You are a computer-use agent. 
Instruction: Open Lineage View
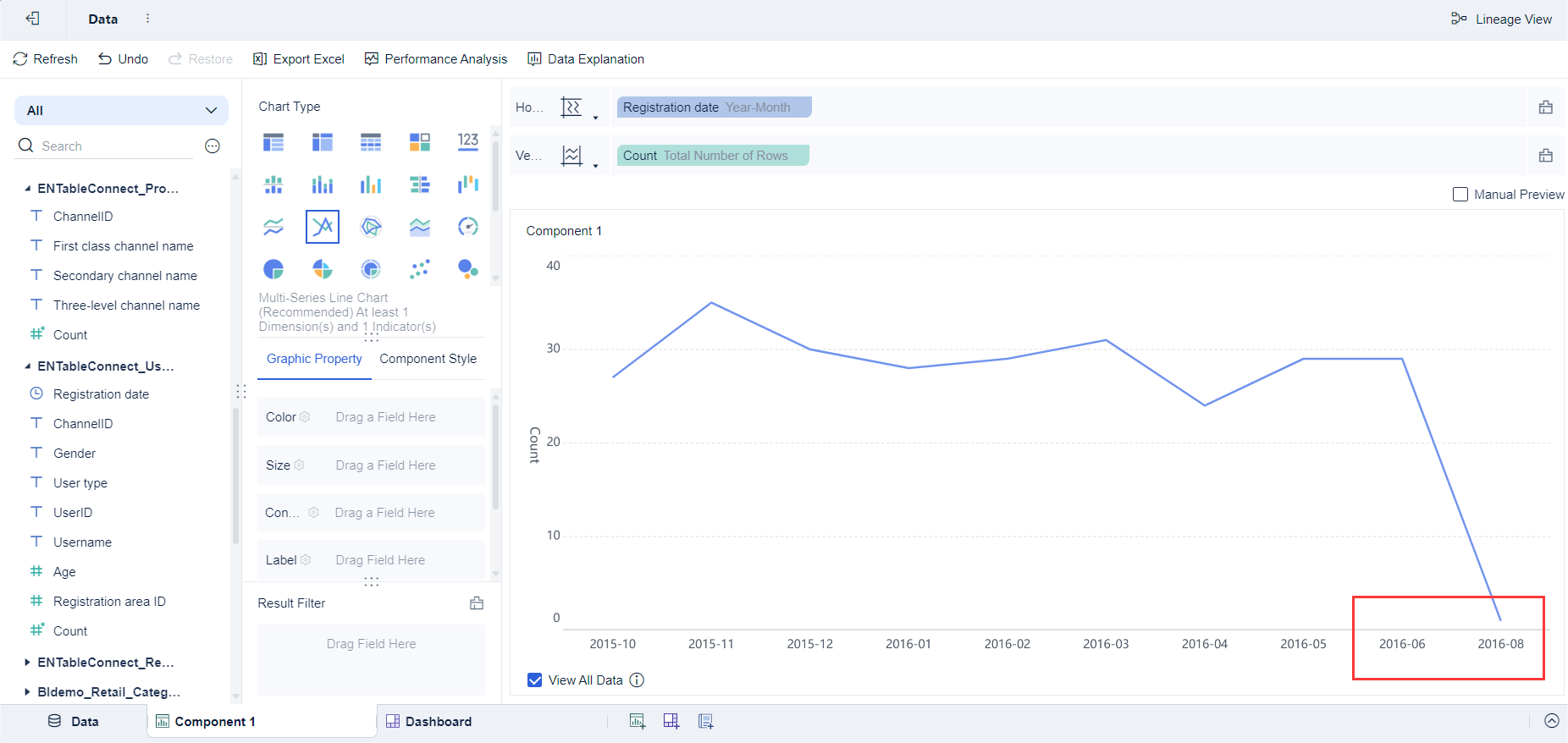pyautogui.click(x=1501, y=19)
